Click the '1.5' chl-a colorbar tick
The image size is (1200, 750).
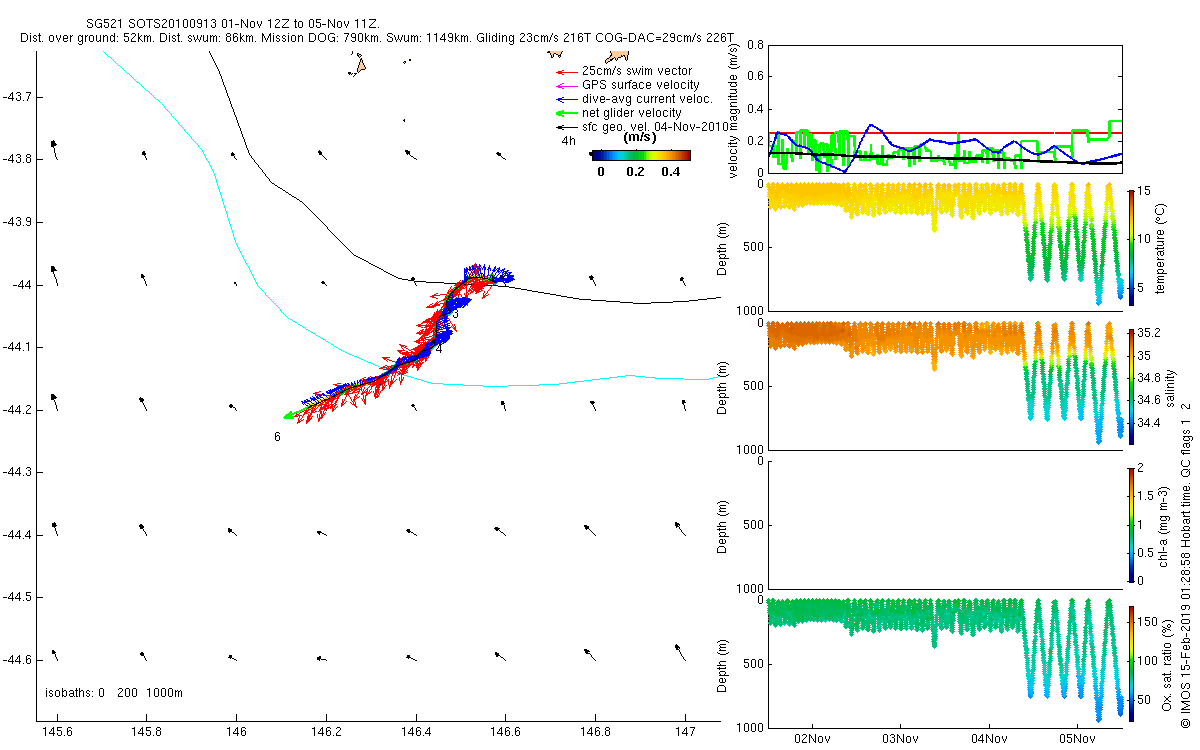1148,495
